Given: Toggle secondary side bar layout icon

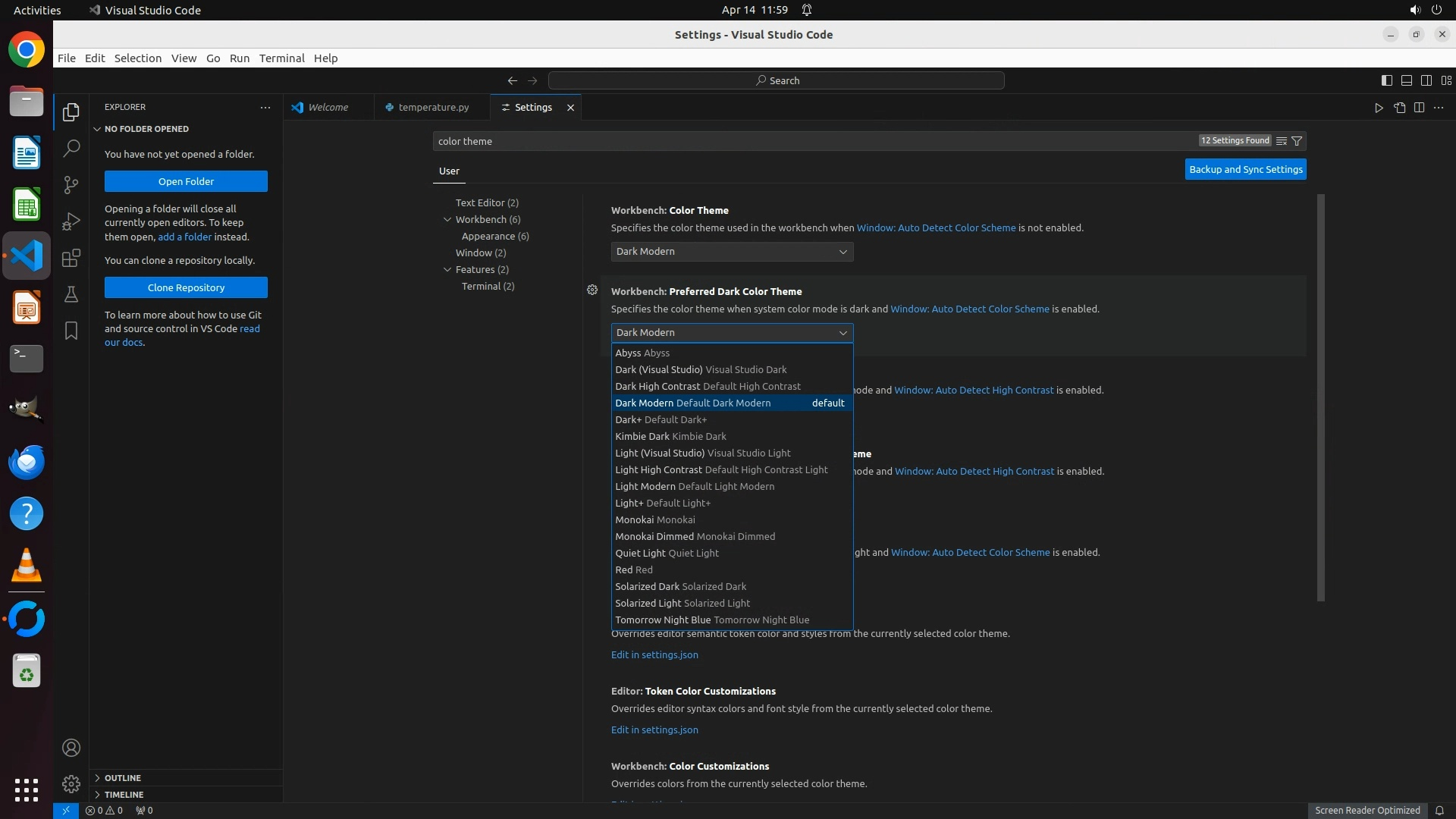Looking at the screenshot, I should [1426, 80].
